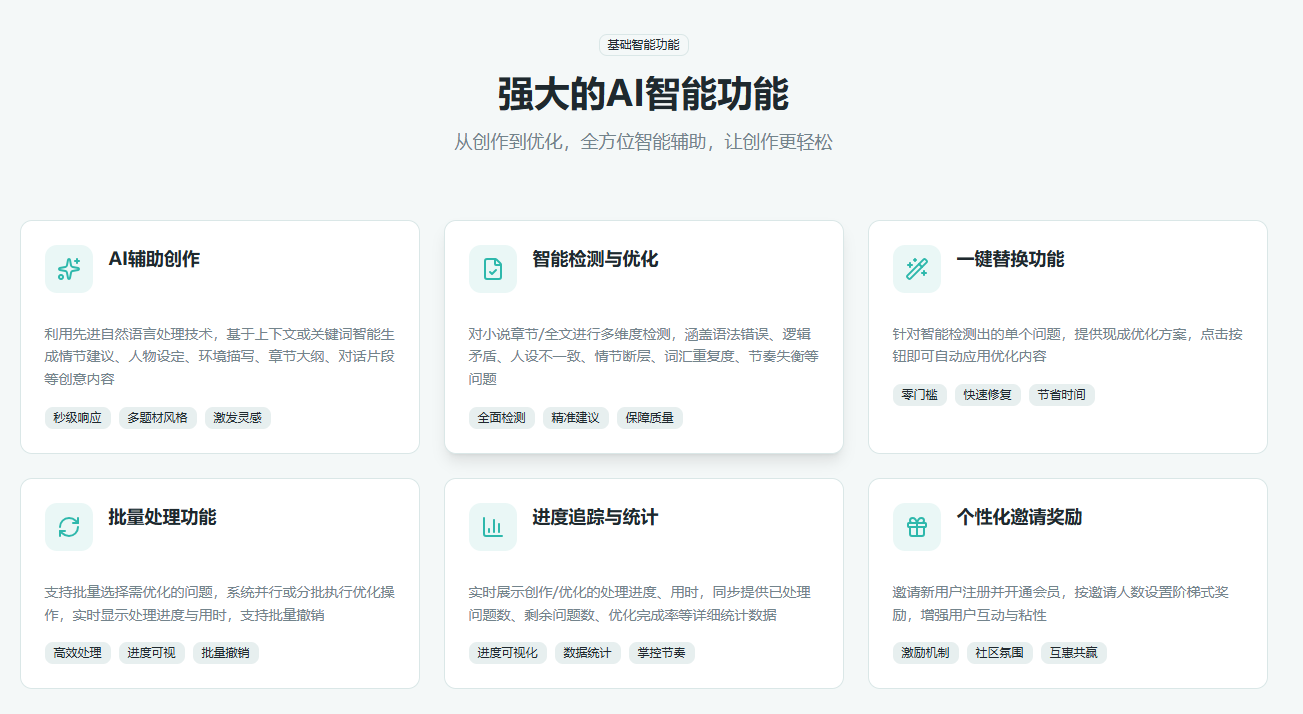Click the 批量处理功能 circular refresh icon
Viewport: 1303px width, 714px height.
coord(68,525)
